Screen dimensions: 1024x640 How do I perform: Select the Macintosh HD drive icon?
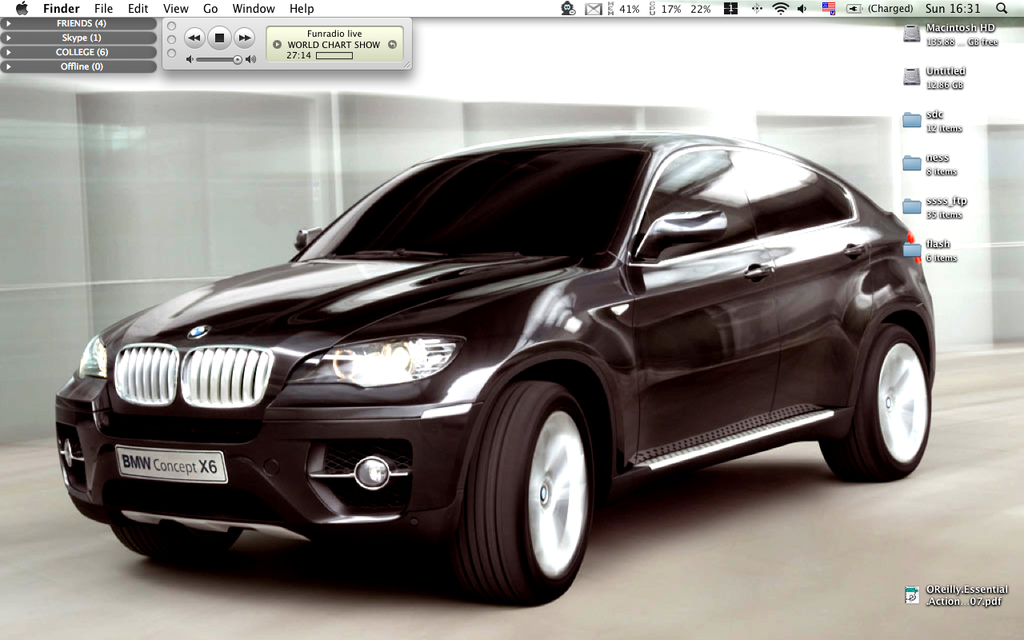[x=911, y=33]
